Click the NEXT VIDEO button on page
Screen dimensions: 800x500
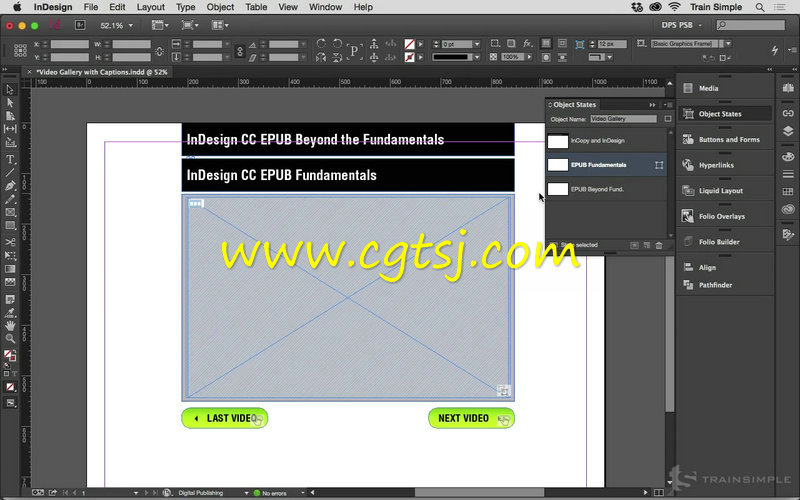point(471,418)
